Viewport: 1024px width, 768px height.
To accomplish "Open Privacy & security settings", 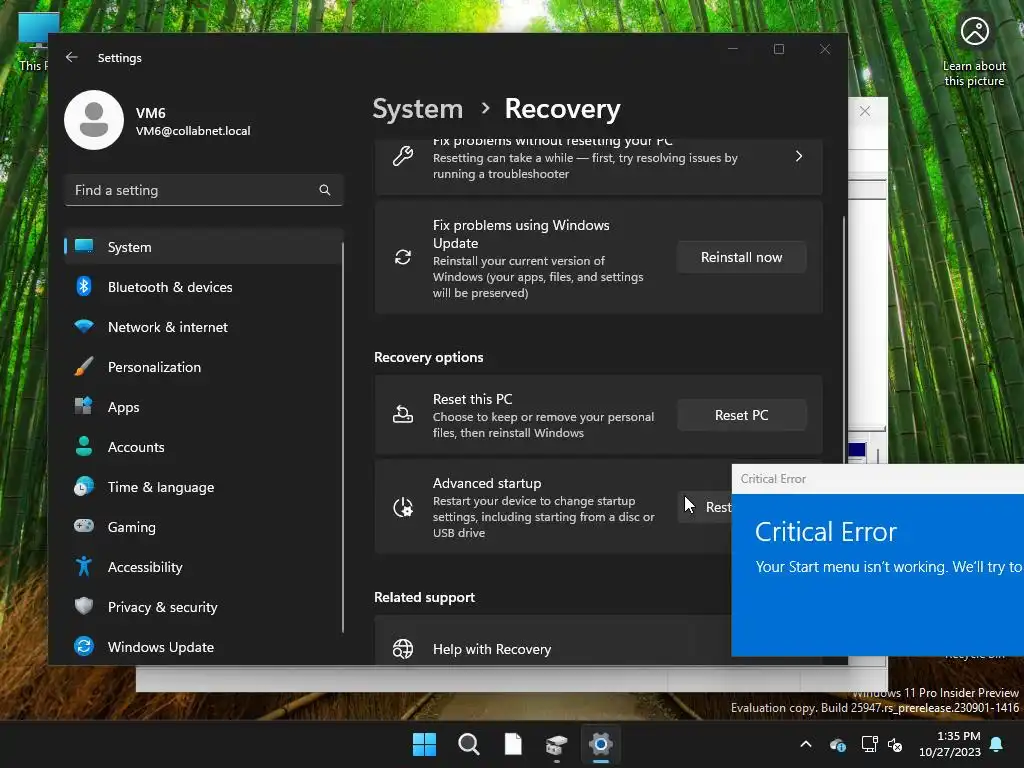I will pos(204,607).
